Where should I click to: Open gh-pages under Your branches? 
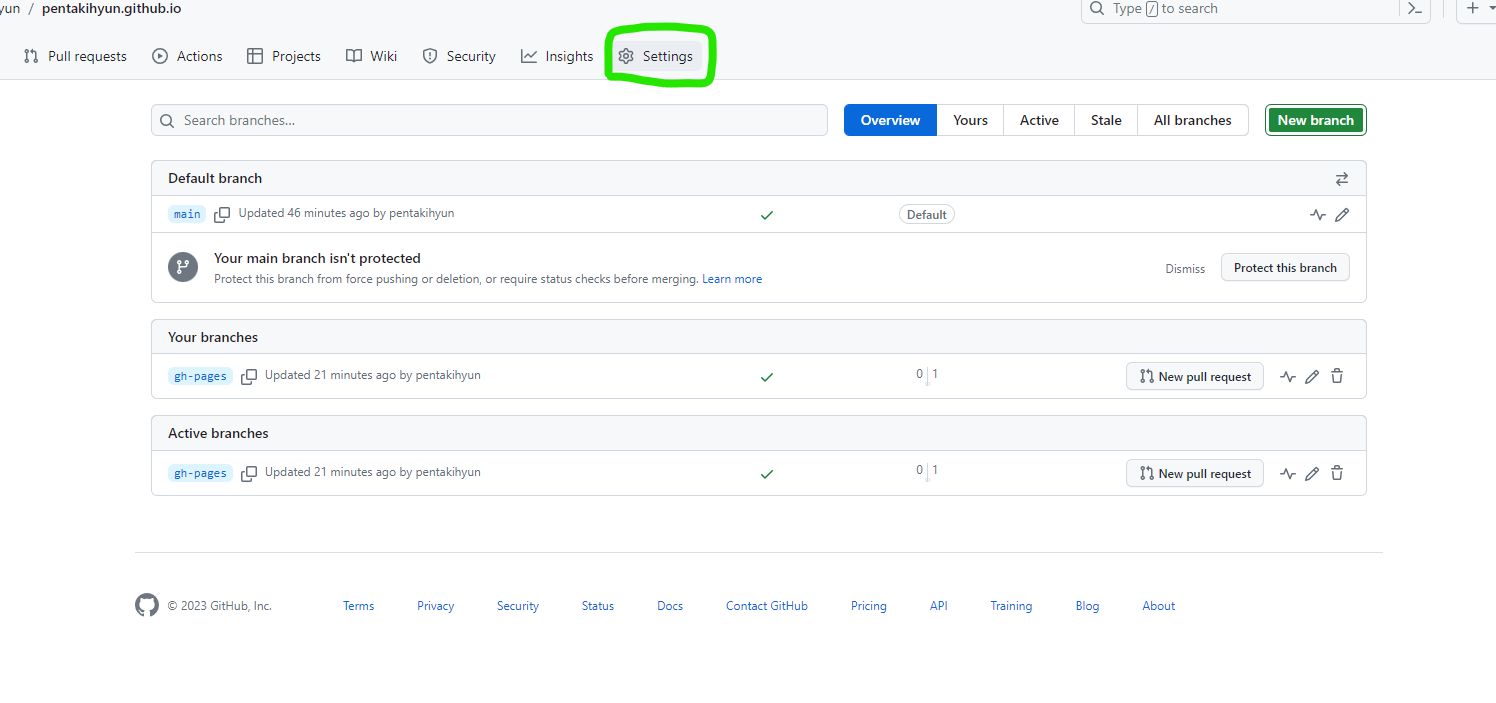200,377
